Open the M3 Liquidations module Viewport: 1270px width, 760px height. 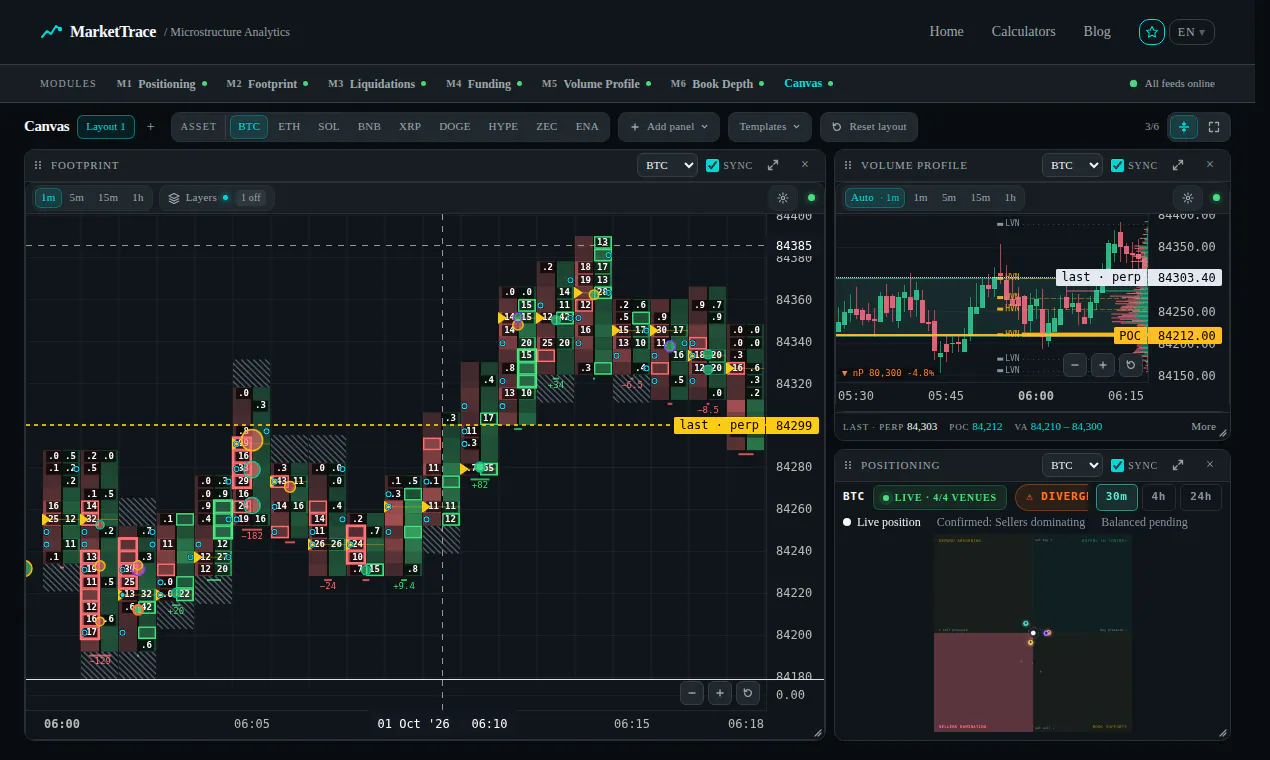click(x=378, y=84)
